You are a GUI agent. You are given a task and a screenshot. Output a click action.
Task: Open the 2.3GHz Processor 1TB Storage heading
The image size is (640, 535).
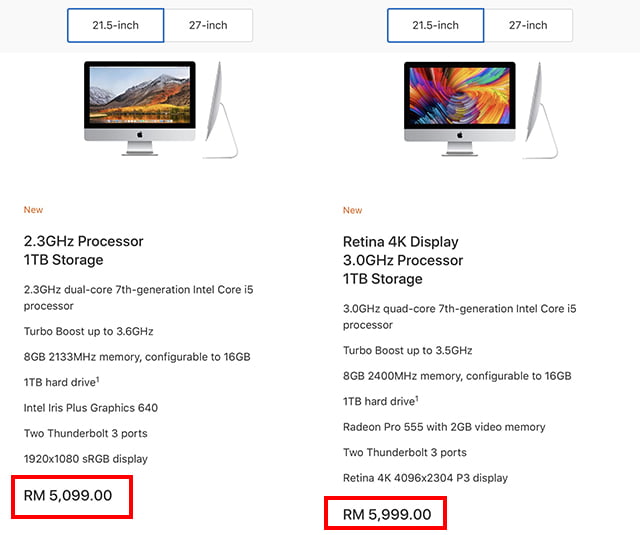pyautogui.click(x=83, y=251)
